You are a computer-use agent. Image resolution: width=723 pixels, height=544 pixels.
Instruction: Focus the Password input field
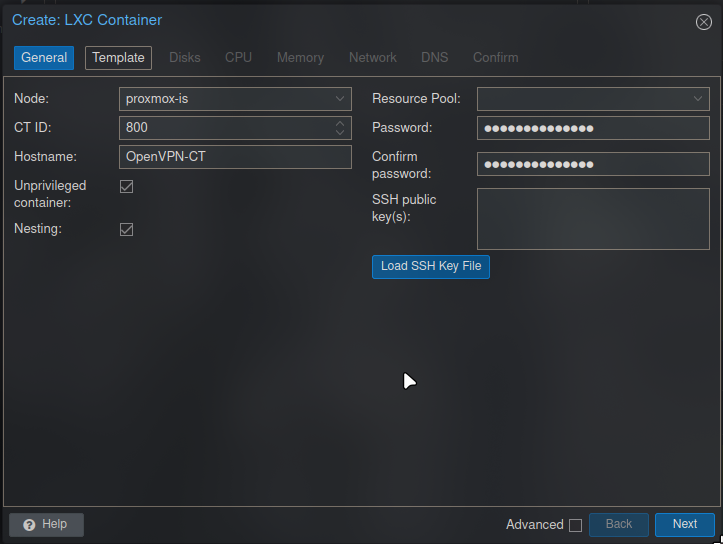[592, 128]
